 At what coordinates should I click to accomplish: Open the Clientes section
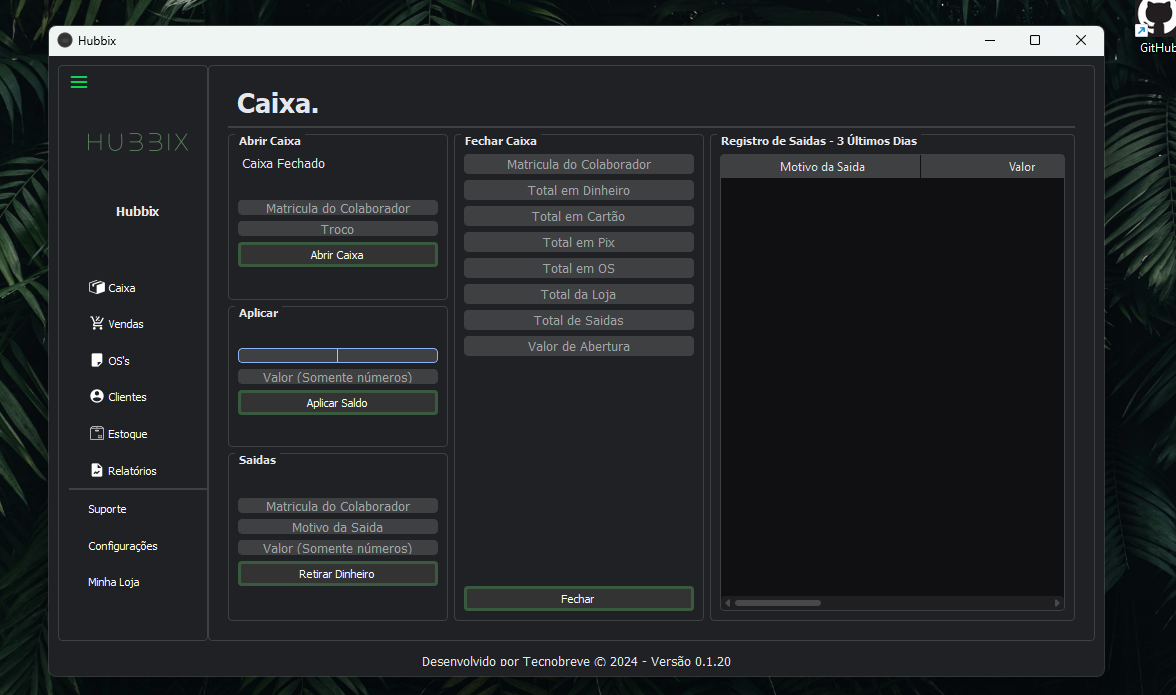118,397
